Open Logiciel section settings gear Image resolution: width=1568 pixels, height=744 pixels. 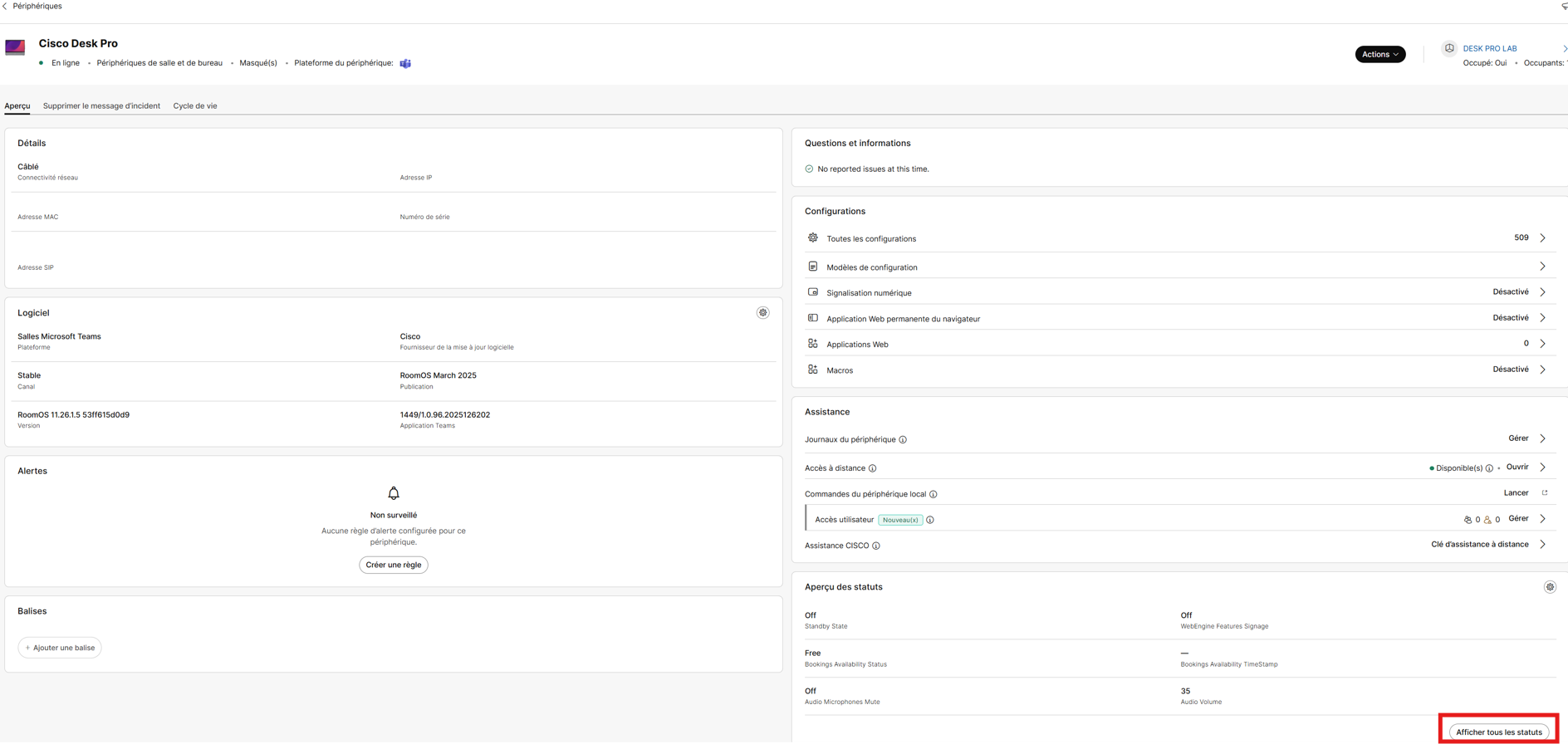762,313
